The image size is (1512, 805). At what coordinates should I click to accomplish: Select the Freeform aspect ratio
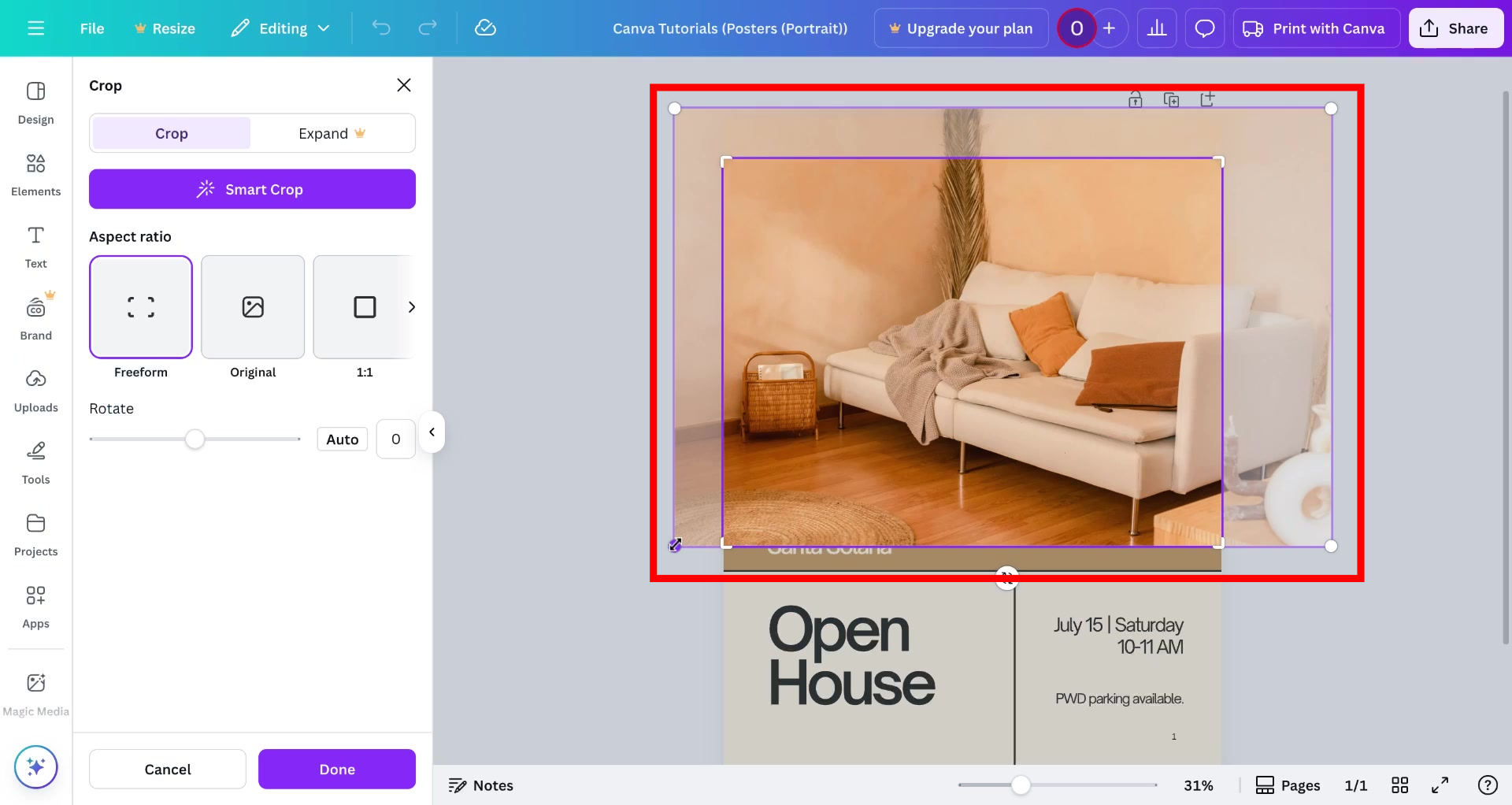tap(140, 307)
